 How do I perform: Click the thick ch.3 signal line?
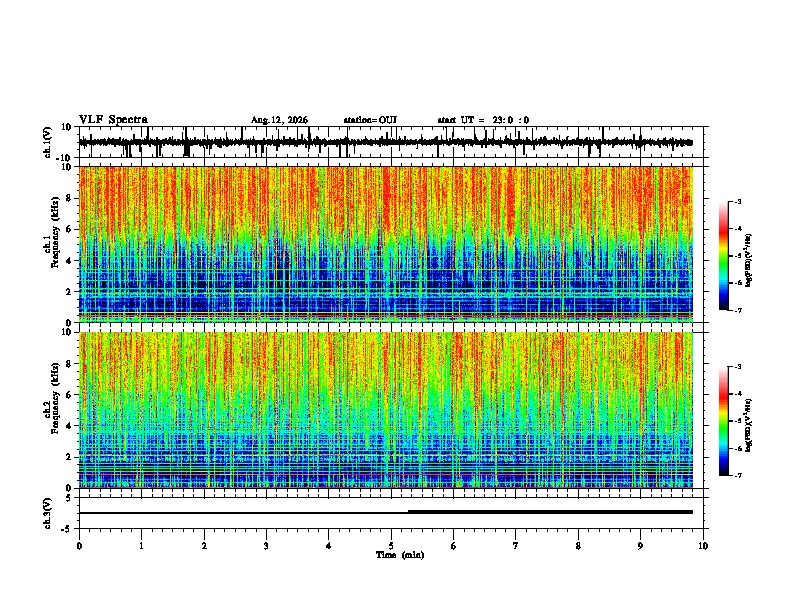tap(550, 512)
